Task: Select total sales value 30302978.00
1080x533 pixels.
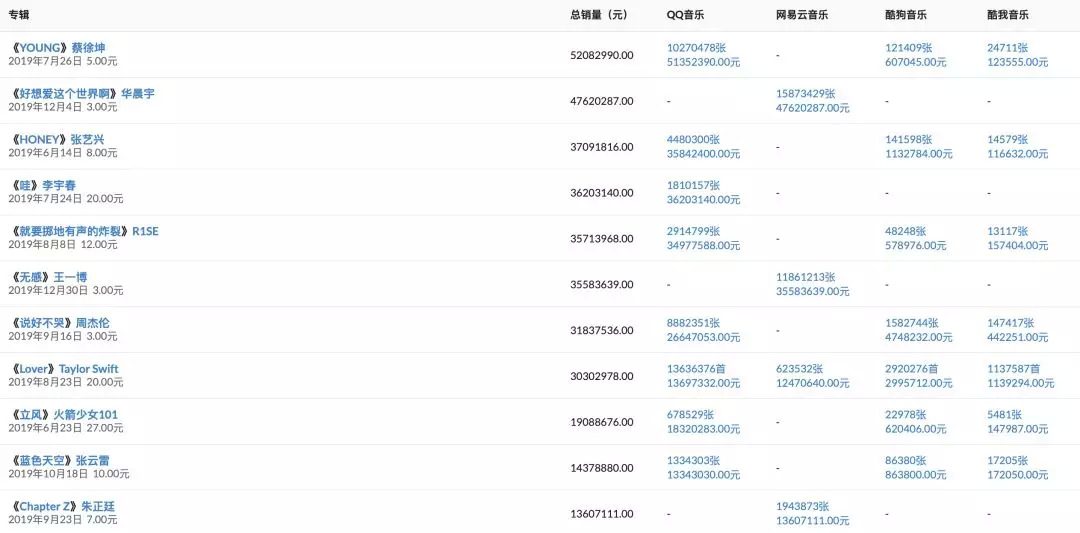Action: click(x=602, y=376)
